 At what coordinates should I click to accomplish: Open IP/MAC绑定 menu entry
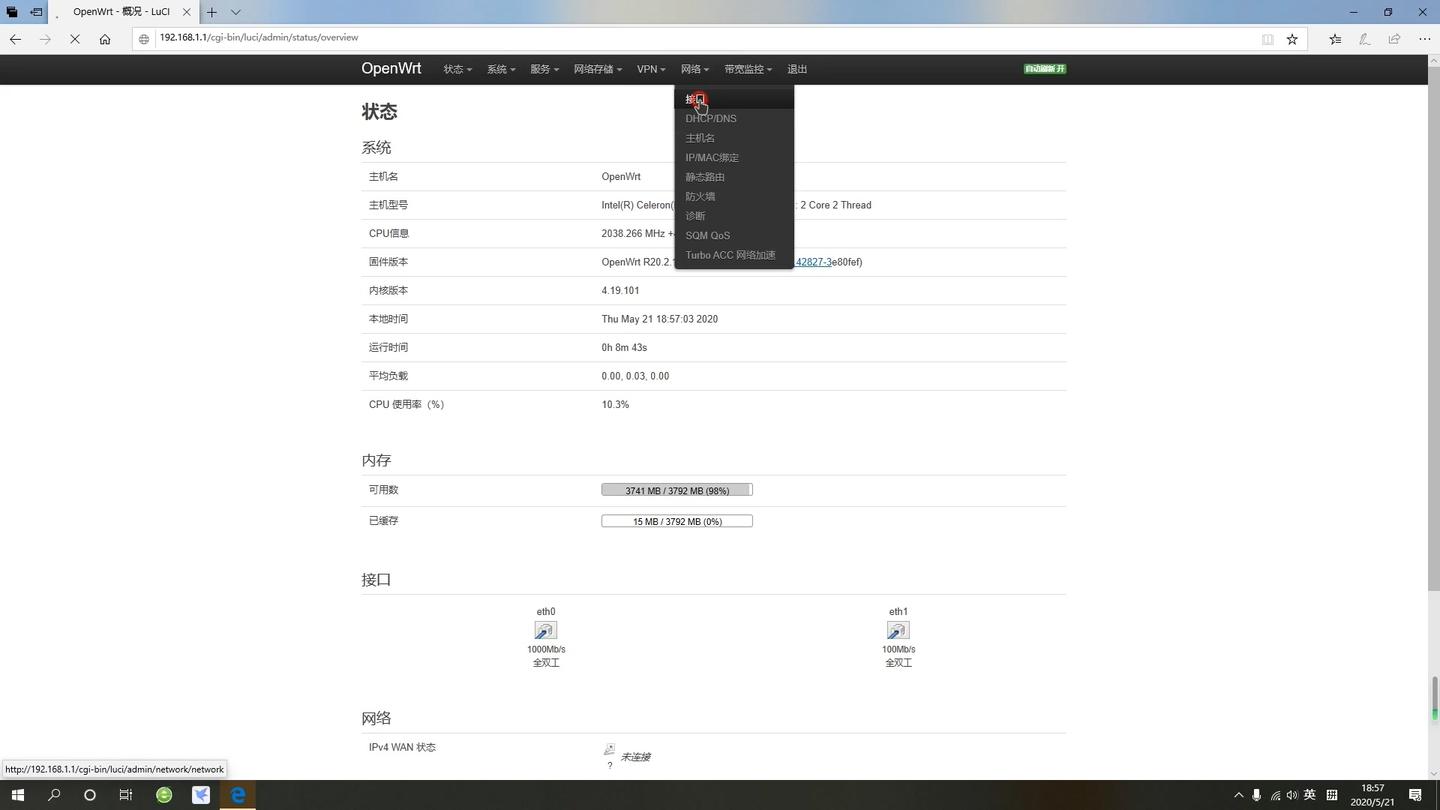712,158
